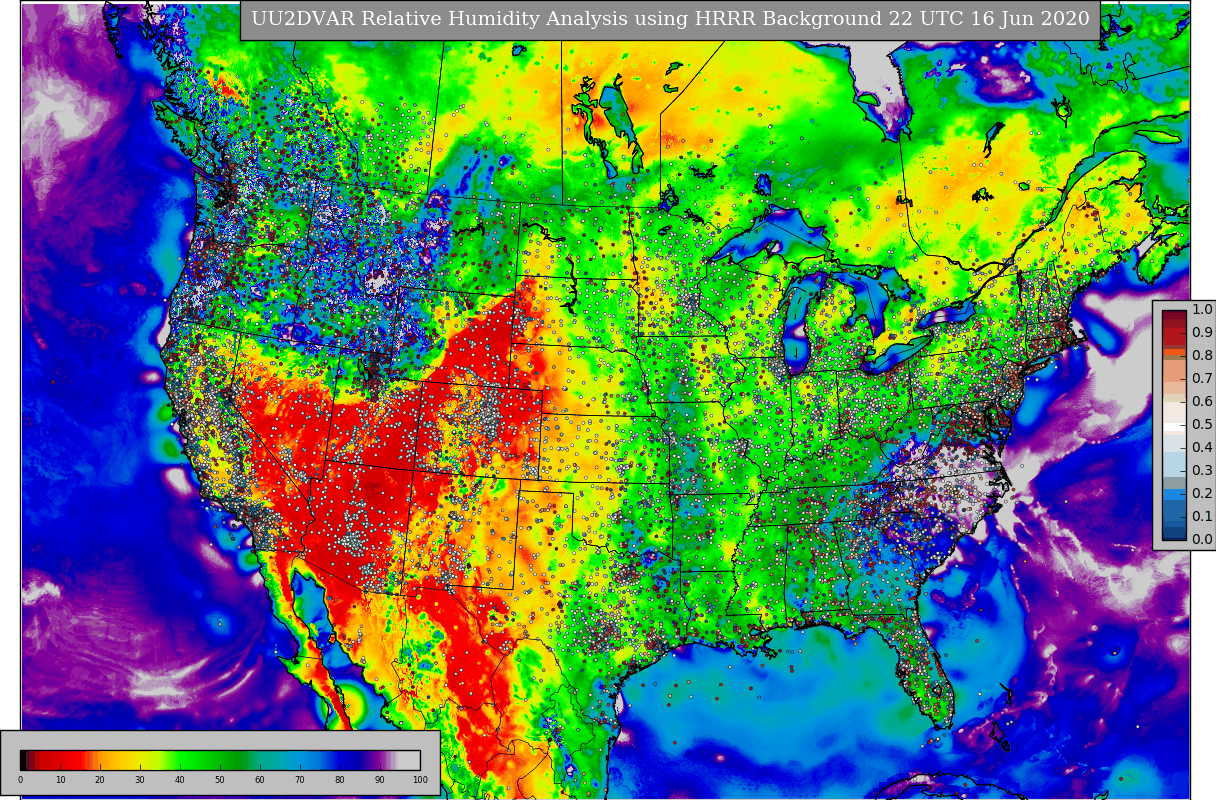Screen dimensions: 1216x800
Task: Click the 1.0 label on right colorbar
Action: (x=1202, y=310)
